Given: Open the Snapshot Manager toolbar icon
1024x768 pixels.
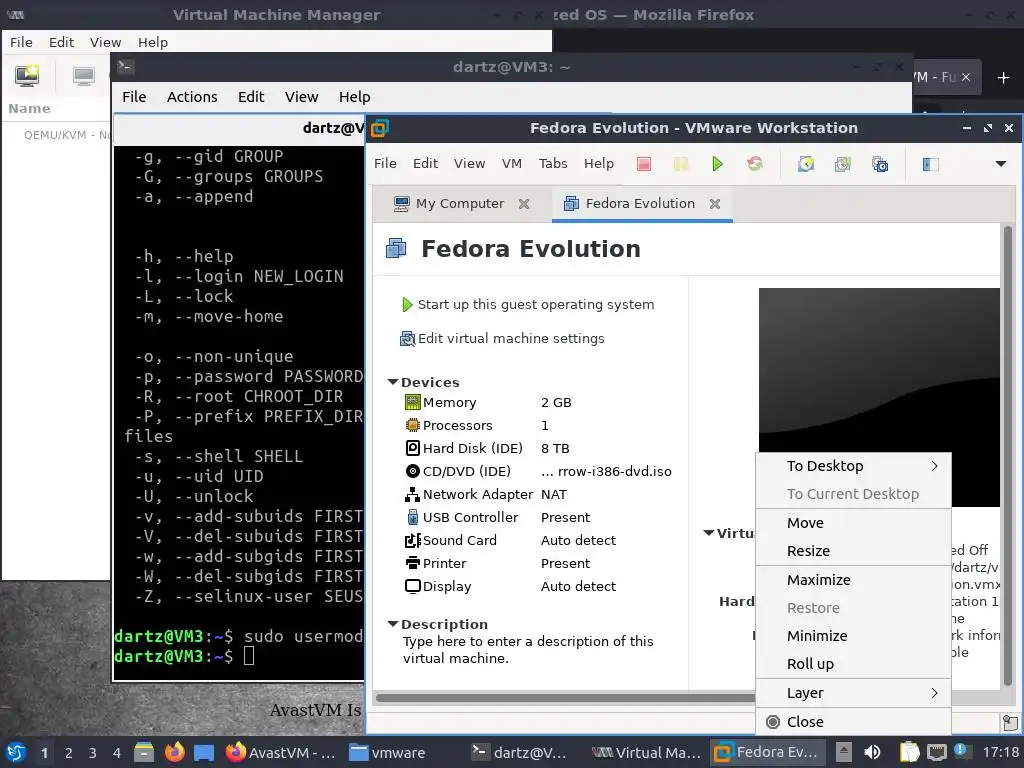Looking at the screenshot, I should click(880, 164).
